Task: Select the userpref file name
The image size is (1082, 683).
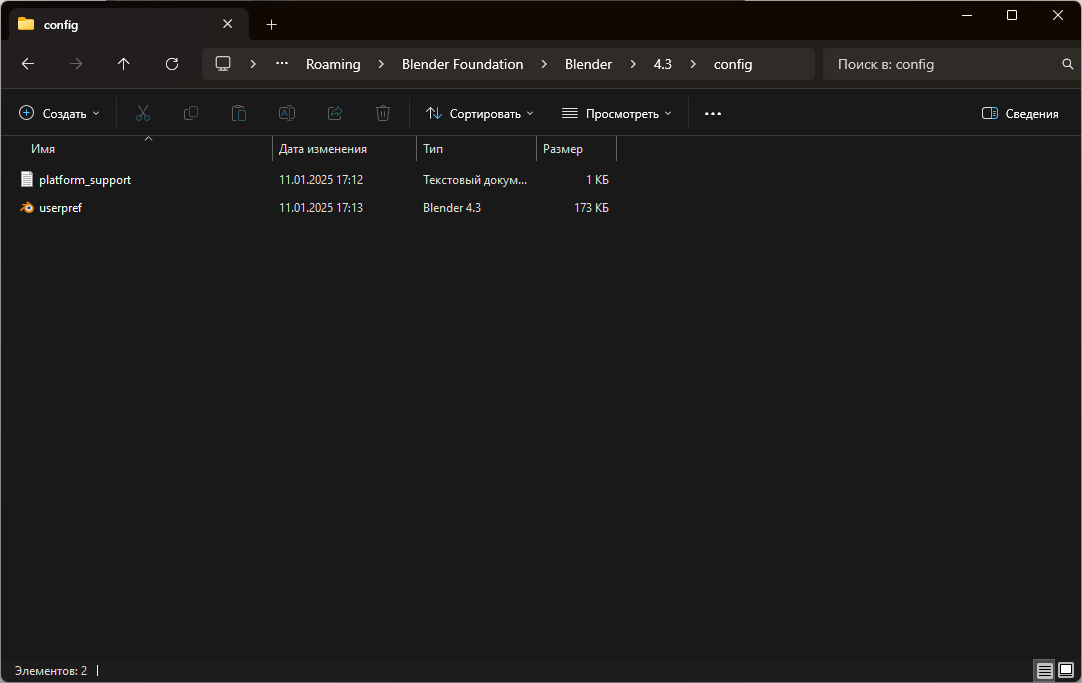Action: tap(60, 208)
